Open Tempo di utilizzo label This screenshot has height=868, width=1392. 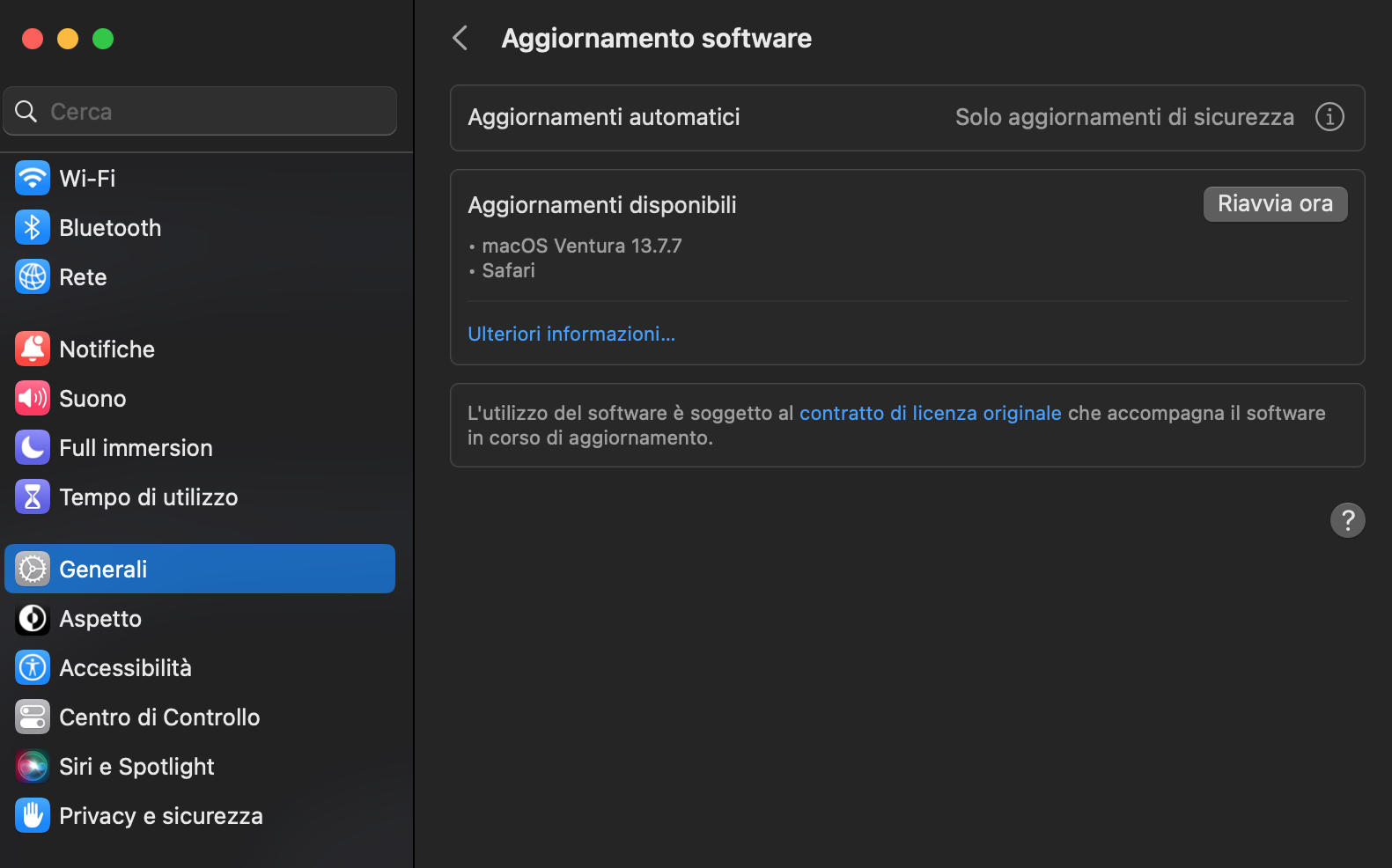[x=148, y=497]
